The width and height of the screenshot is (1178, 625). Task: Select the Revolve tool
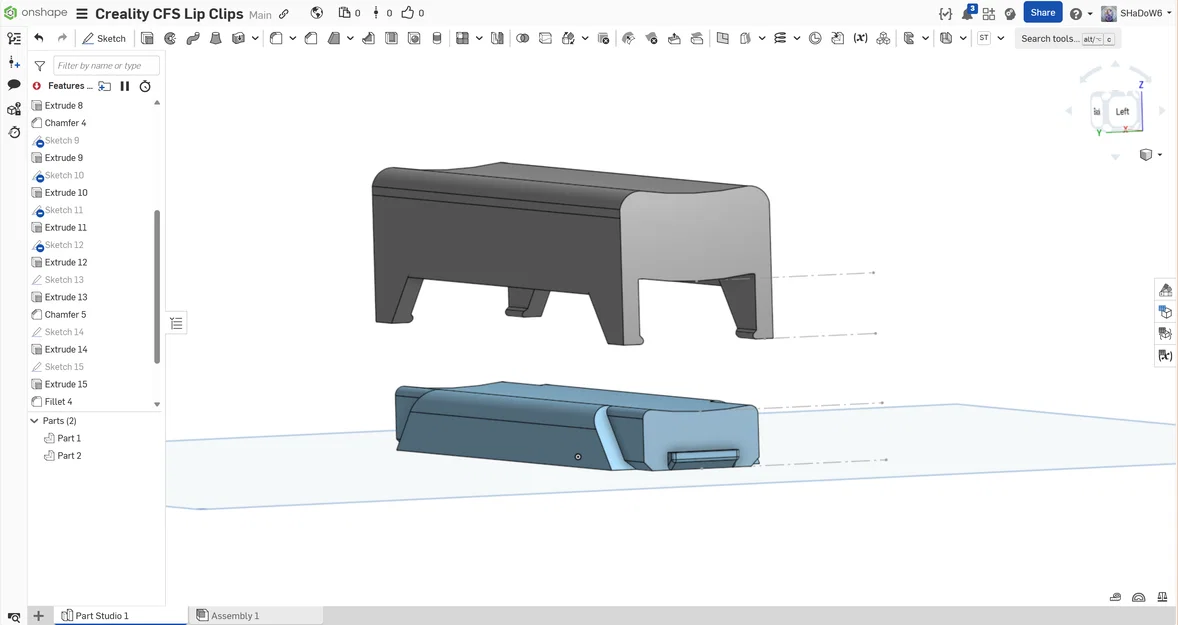pyautogui.click(x=171, y=38)
